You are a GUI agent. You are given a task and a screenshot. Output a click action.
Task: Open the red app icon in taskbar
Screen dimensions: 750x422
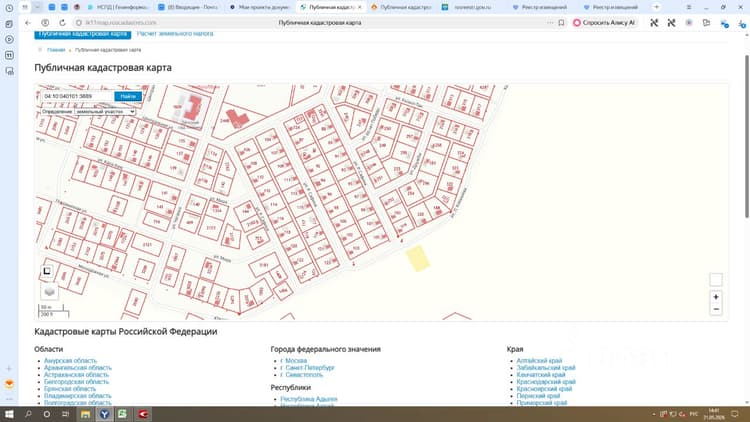point(143,414)
